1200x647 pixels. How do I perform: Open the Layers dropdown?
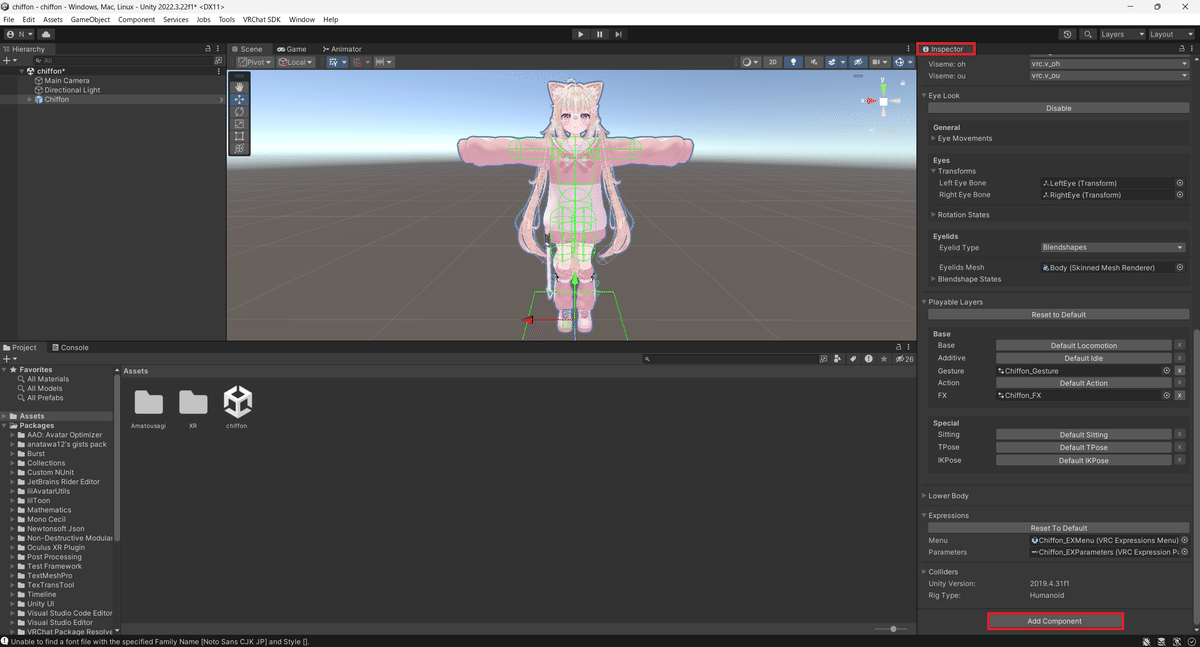[1120, 34]
